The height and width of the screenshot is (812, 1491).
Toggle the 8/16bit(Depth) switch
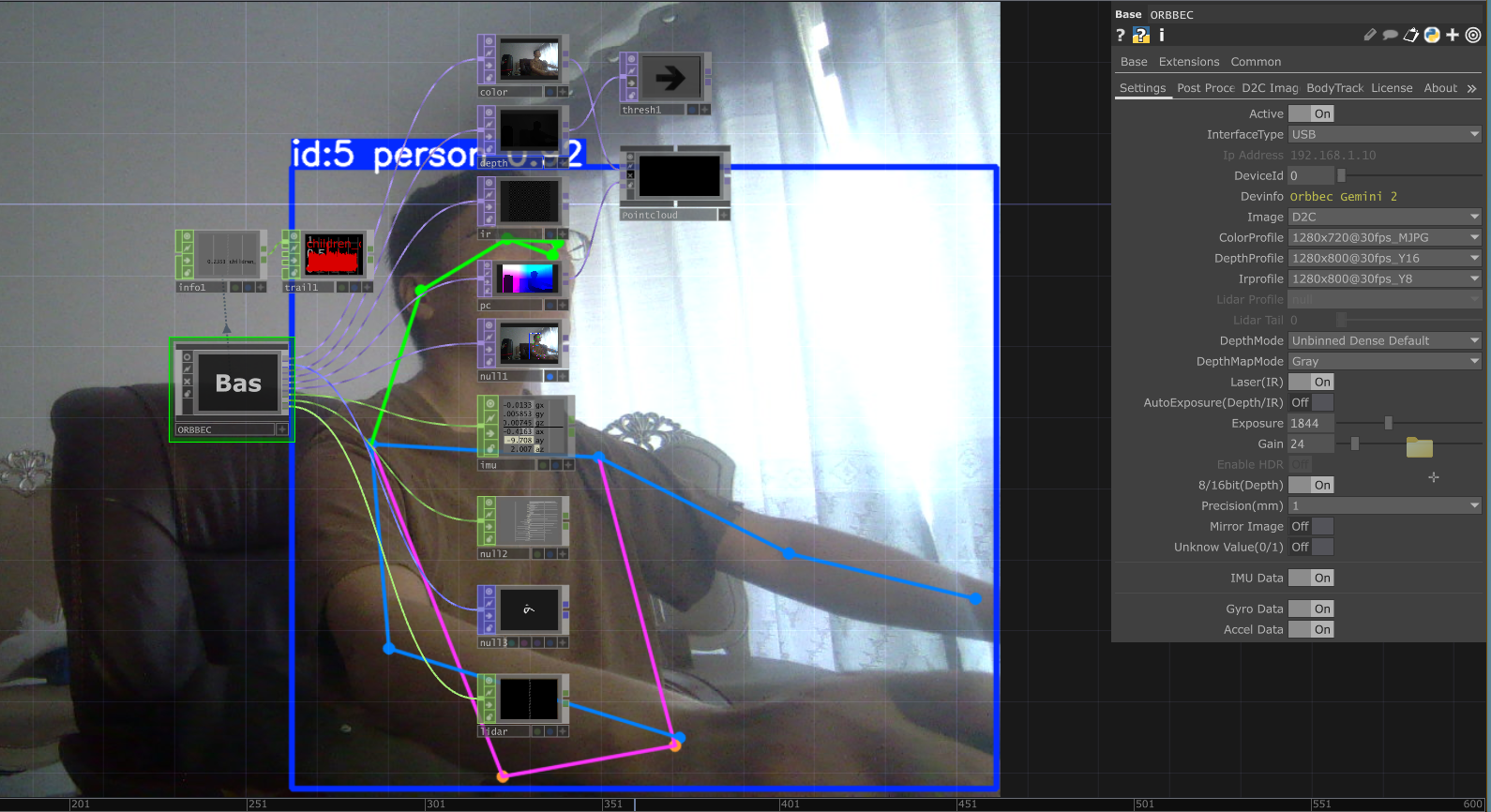pyautogui.click(x=1311, y=485)
